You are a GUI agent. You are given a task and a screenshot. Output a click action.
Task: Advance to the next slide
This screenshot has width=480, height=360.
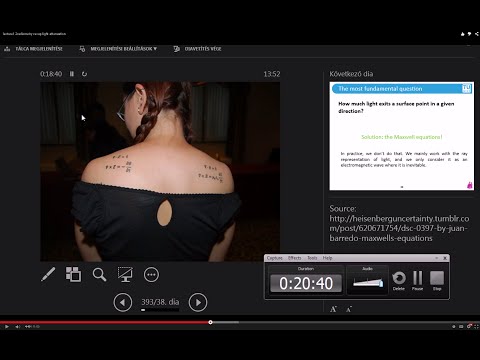(198, 302)
